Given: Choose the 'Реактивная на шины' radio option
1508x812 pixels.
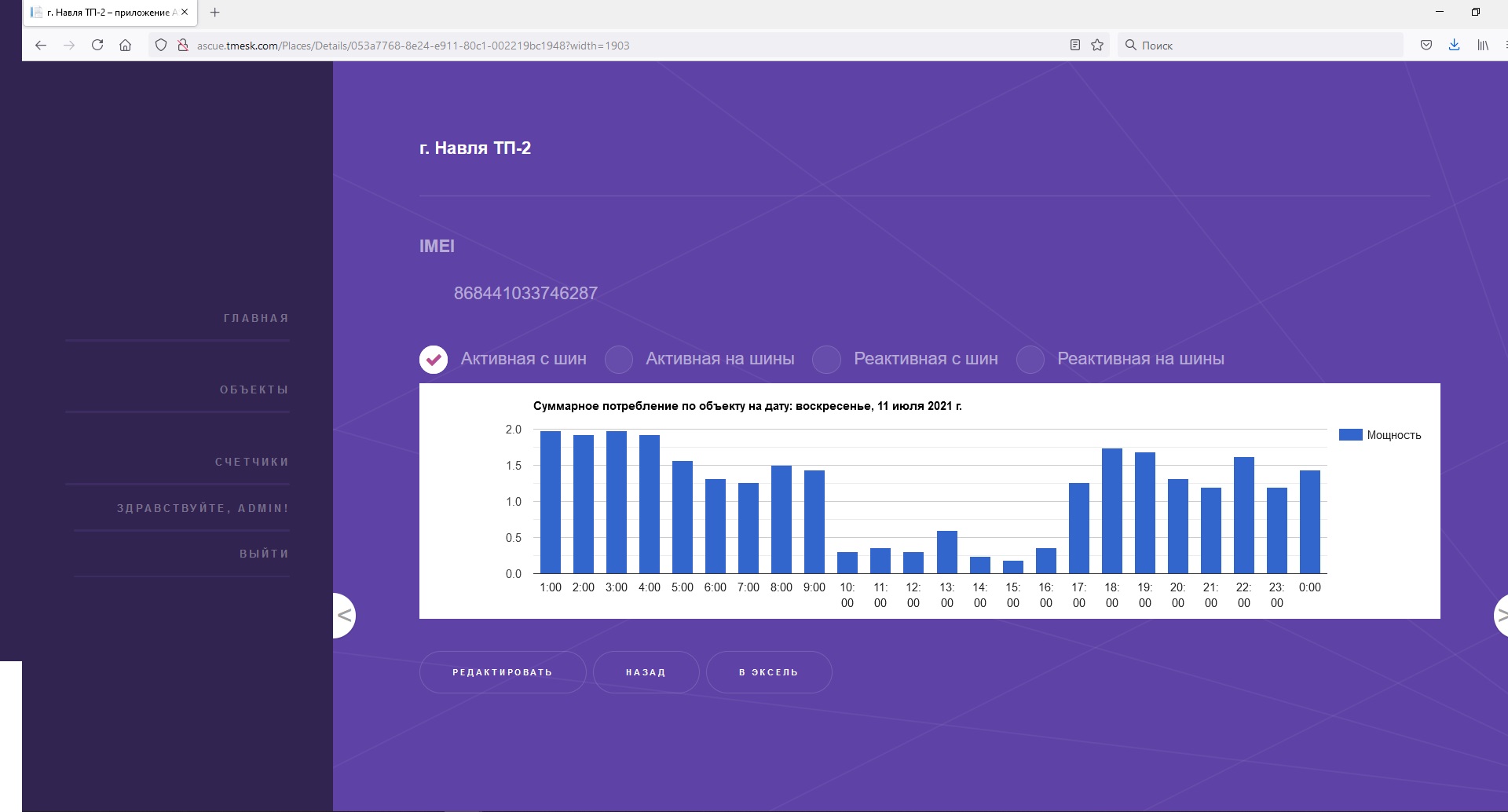Looking at the screenshot, I should pos(1030,359).
